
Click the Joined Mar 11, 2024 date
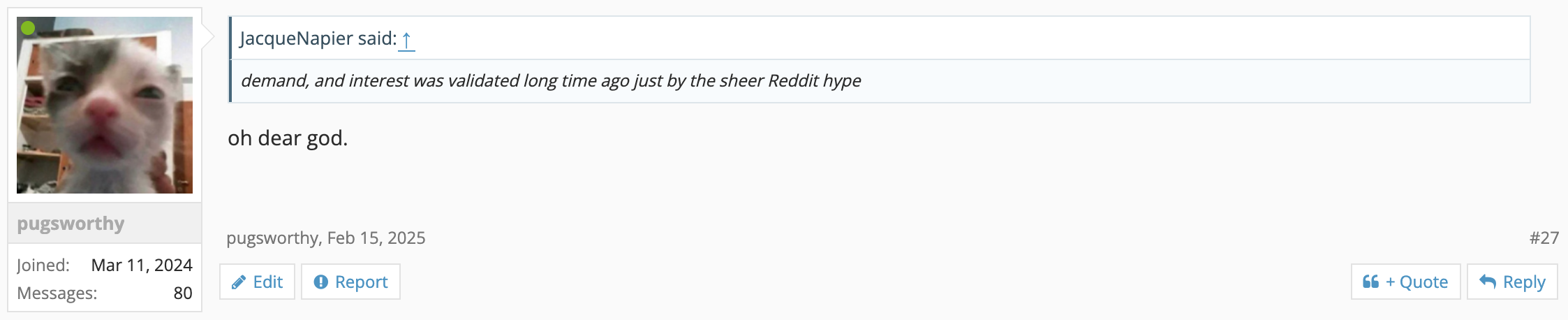142,266
